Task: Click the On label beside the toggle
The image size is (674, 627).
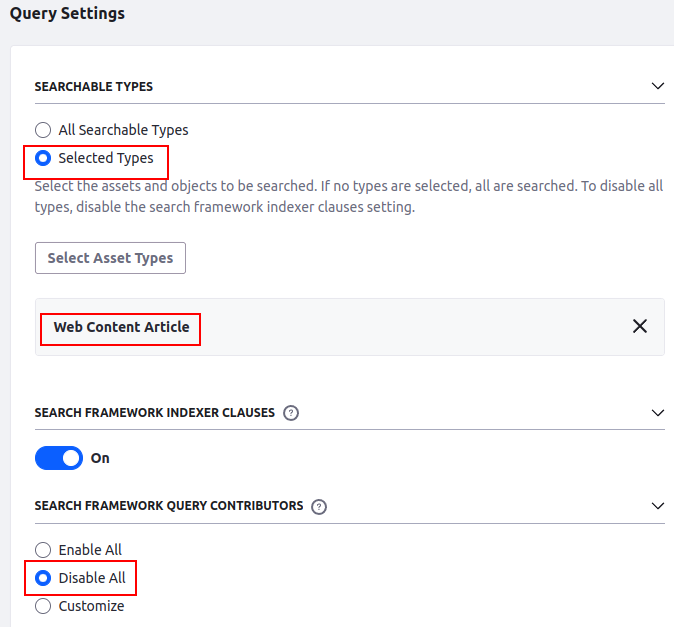Action: (100, 458)
